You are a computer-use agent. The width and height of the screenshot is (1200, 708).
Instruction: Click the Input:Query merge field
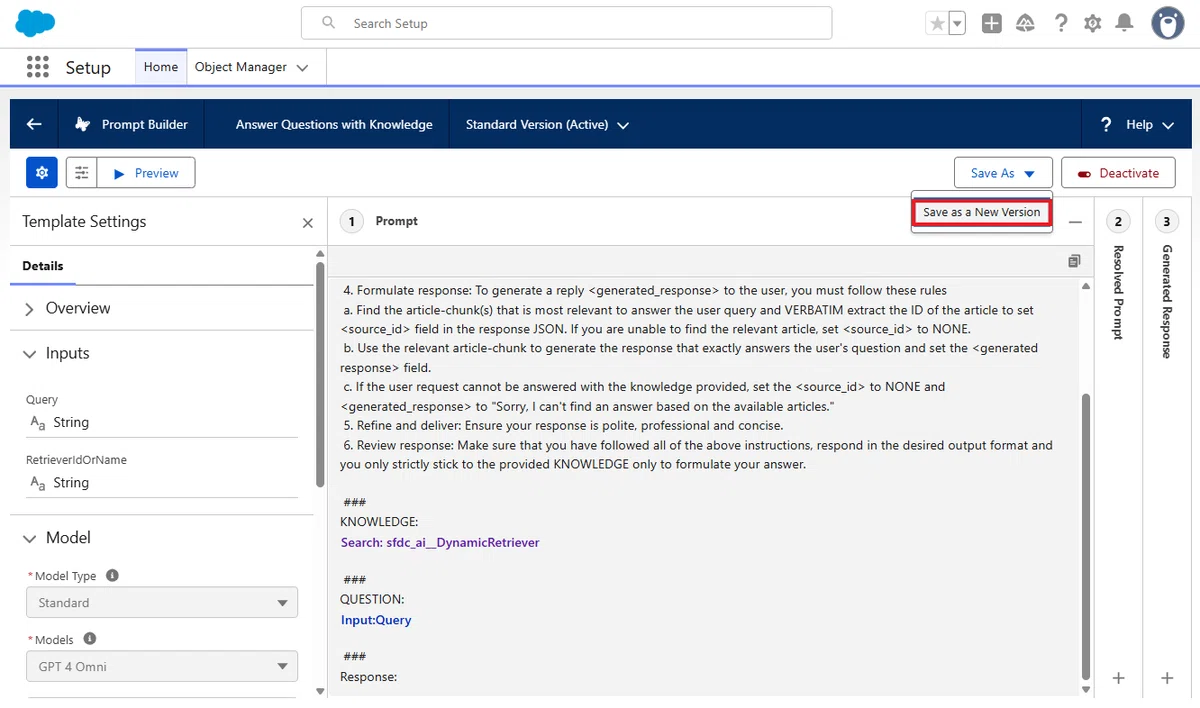(x=376, y=620)
